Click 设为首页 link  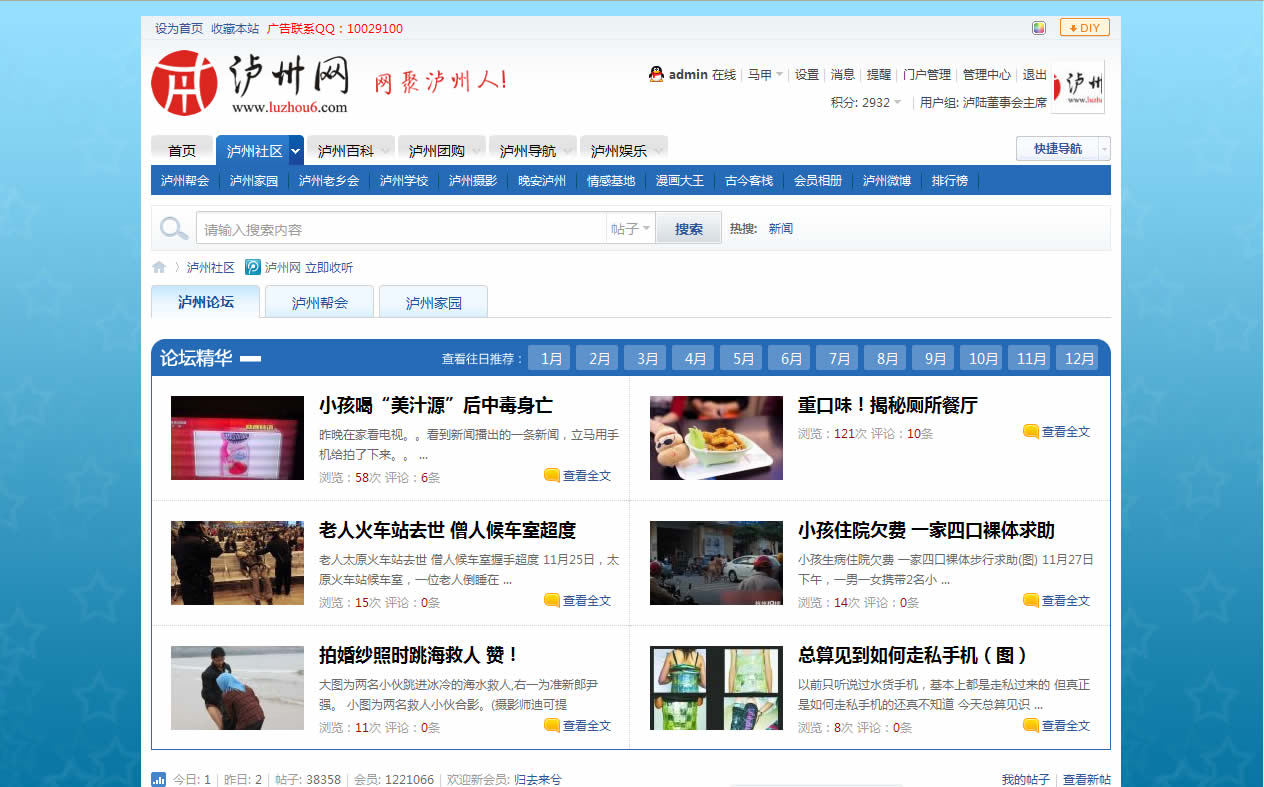point(179,29)
